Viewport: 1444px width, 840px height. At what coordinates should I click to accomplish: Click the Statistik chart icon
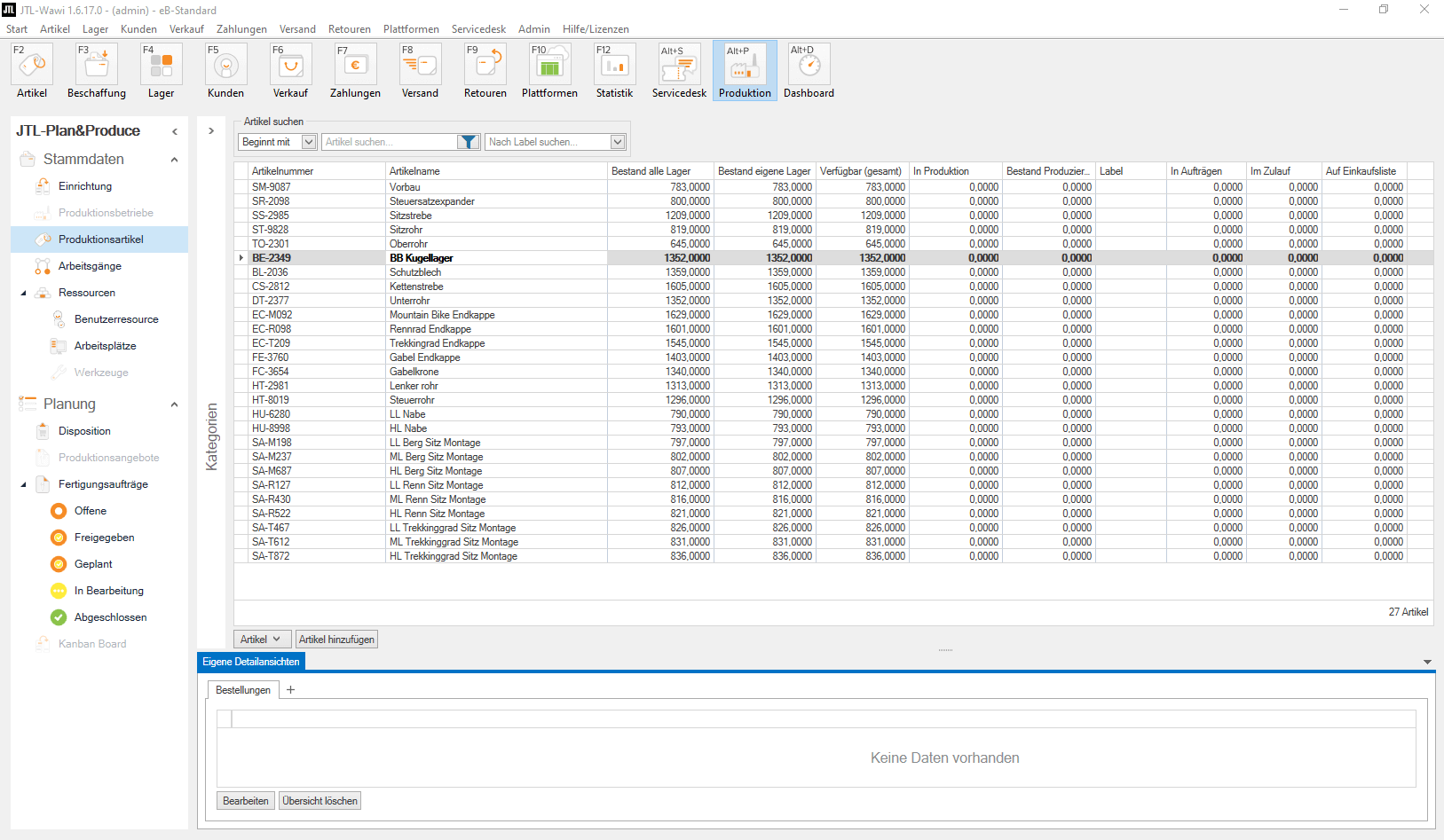(x=614, y=66)
